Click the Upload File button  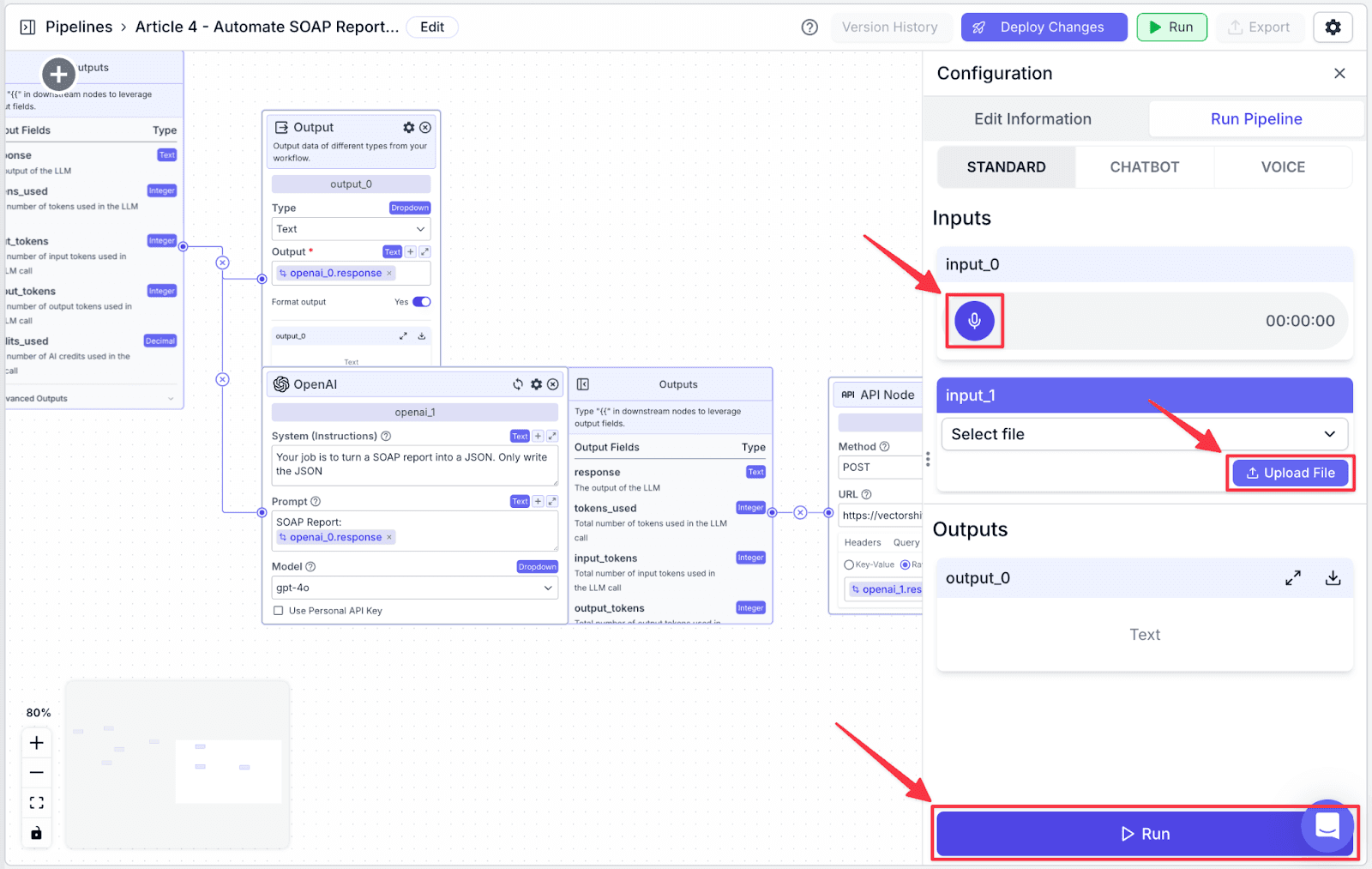1291,473
